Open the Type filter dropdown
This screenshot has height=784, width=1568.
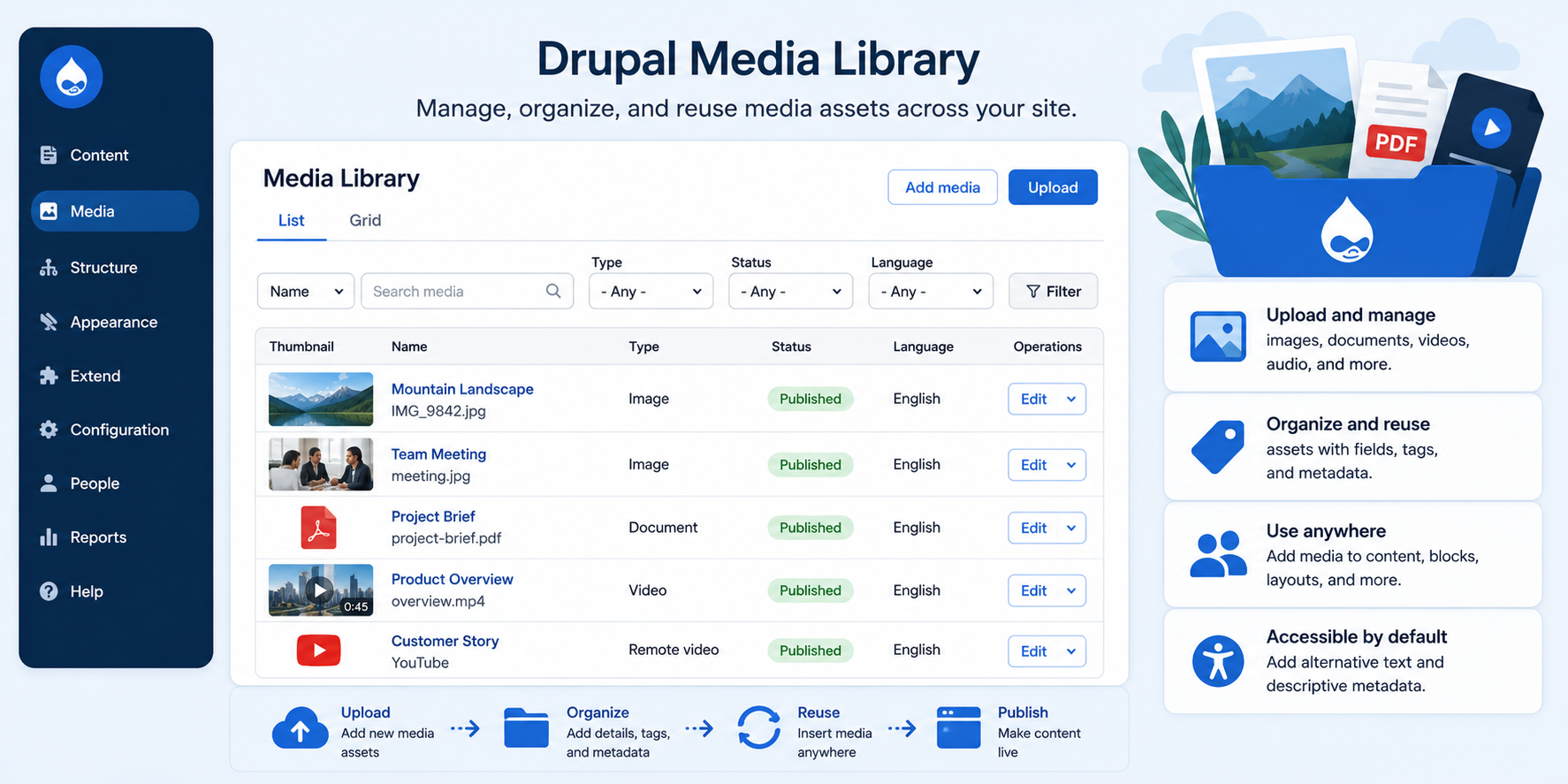coord(651,291)
